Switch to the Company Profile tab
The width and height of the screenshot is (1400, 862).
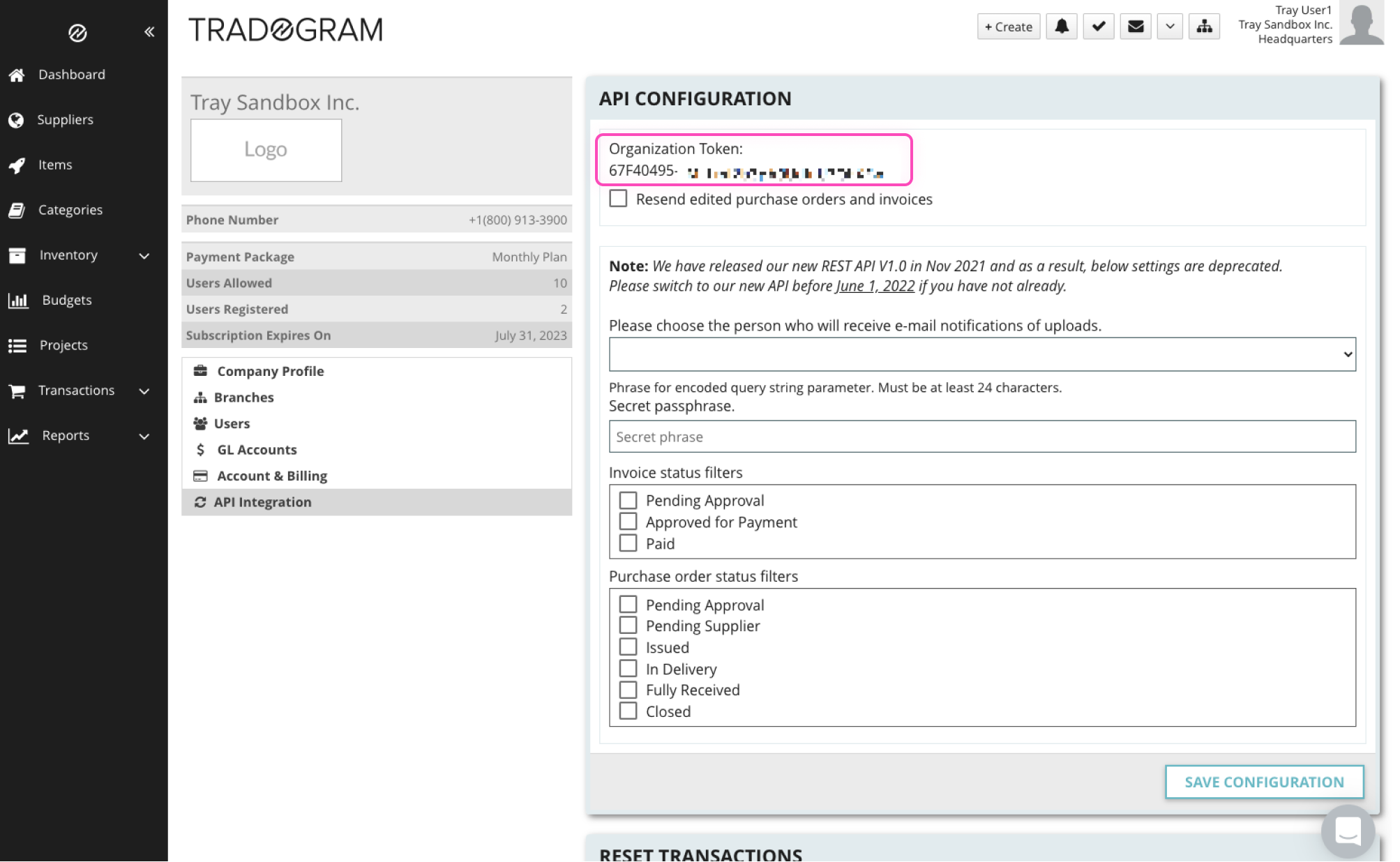click(x=270, y=371)
